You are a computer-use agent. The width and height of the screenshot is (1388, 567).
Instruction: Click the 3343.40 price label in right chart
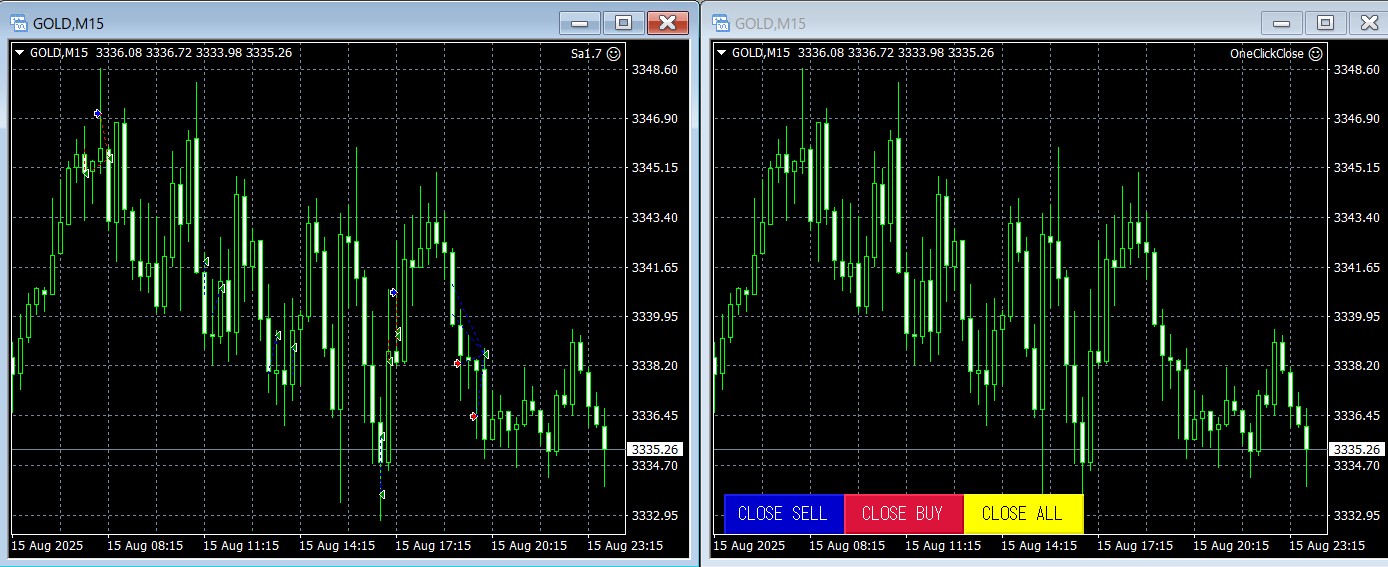pos(1357,218)
